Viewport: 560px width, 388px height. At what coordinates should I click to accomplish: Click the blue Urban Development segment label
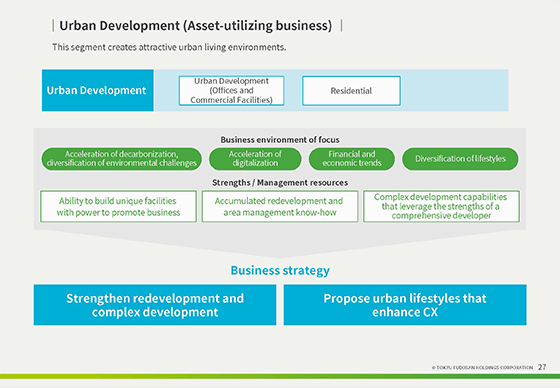tap(98, 90)
